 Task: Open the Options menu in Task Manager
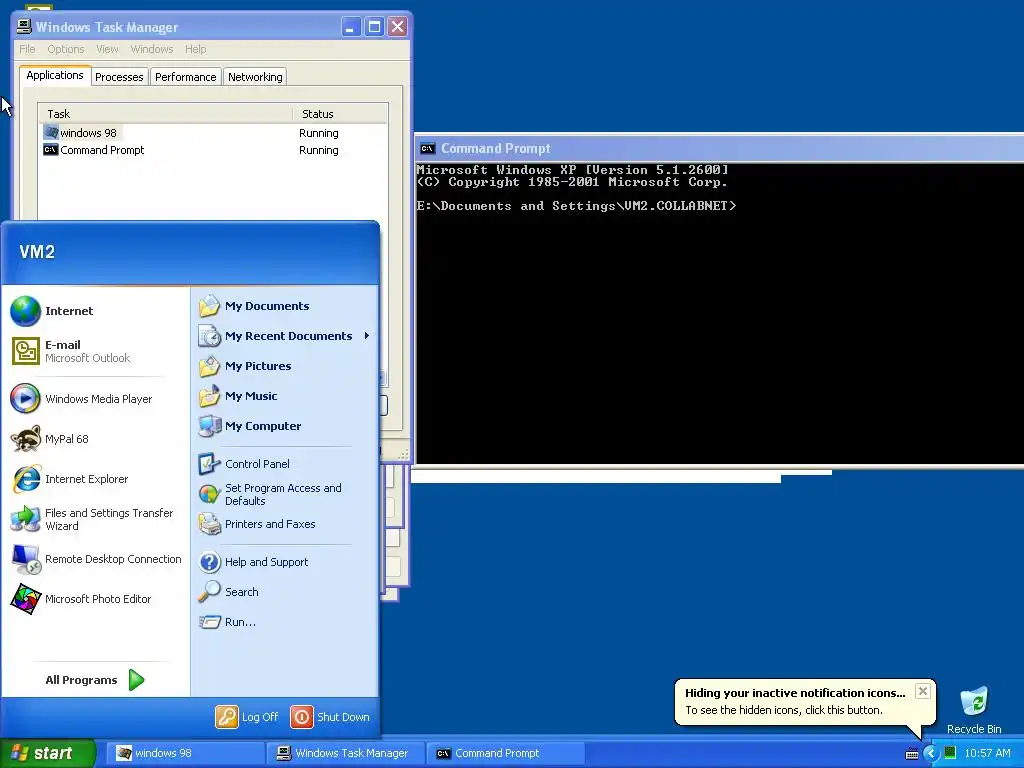65,50
